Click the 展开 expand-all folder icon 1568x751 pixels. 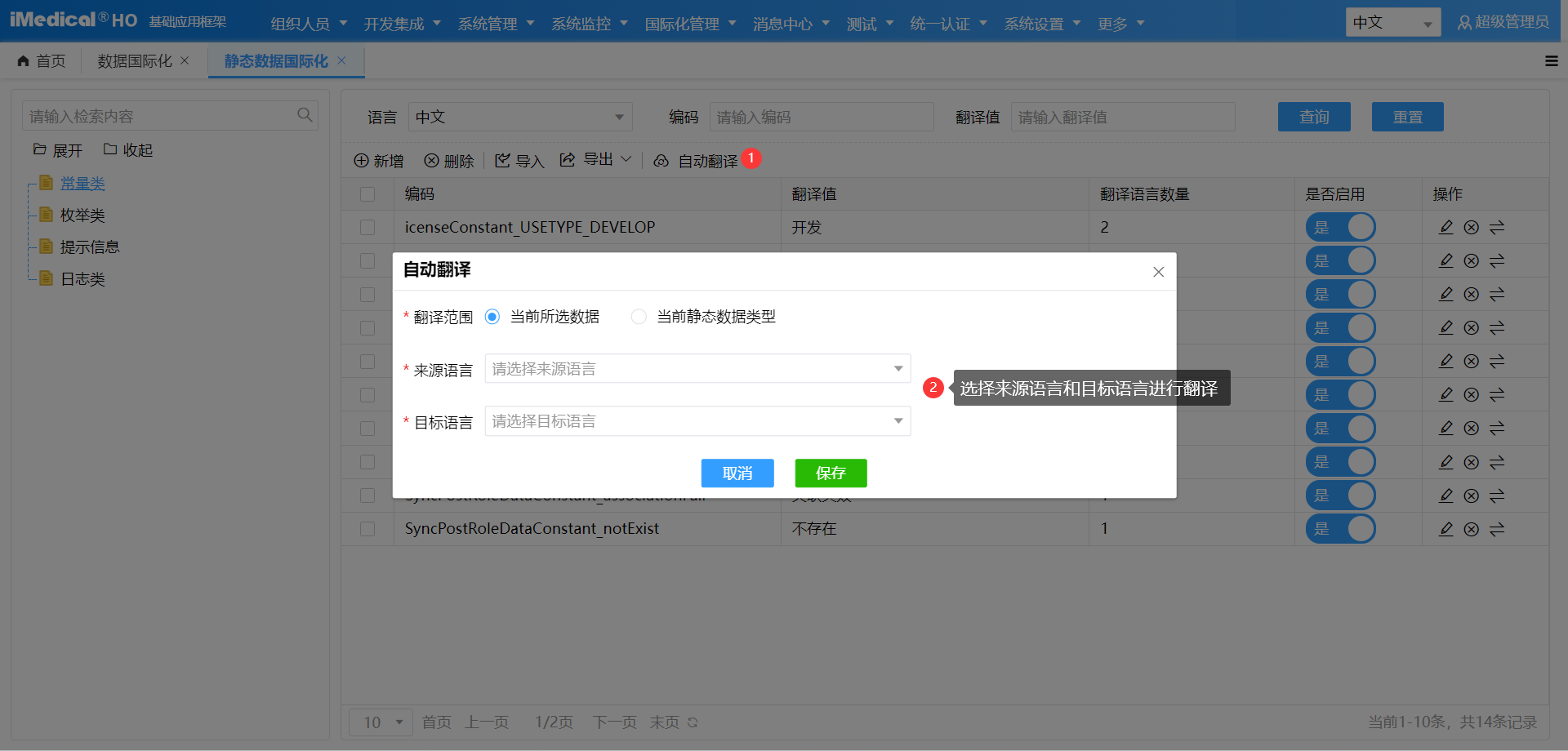[x=39, y=149]
